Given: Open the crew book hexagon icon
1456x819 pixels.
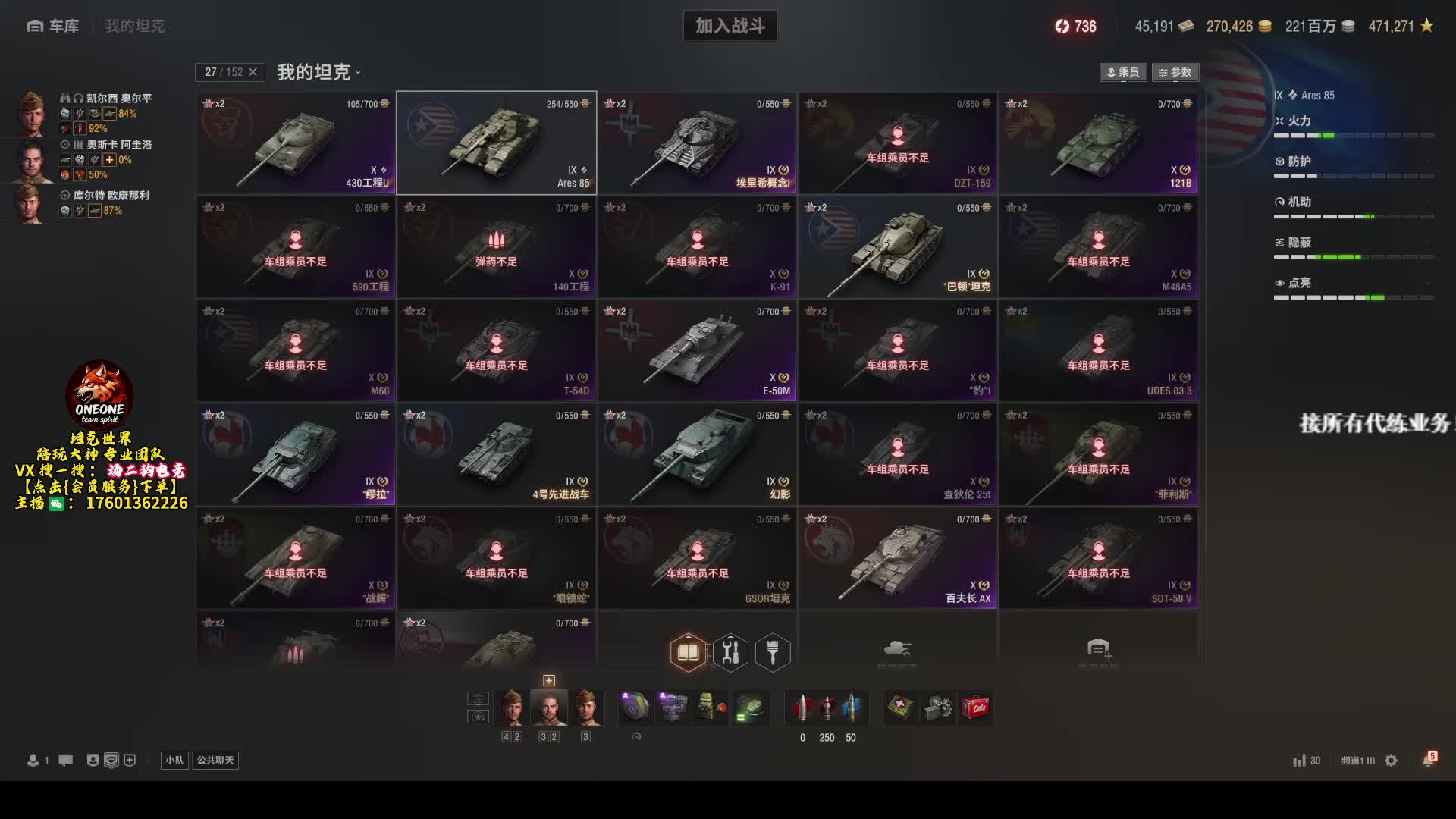Looking at the screenshot, I should (x=688, y=652).
